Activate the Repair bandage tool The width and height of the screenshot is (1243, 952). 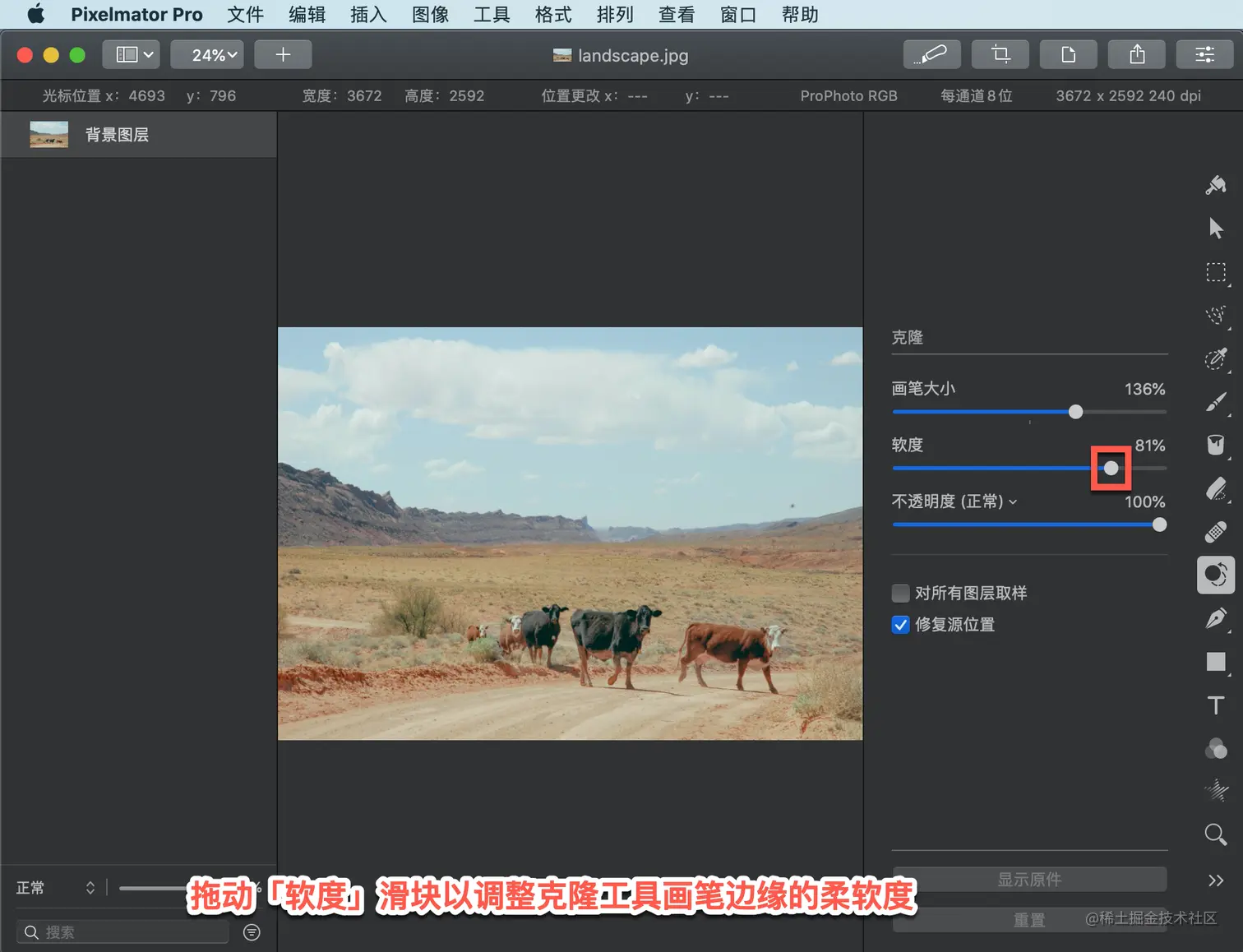[1216, 532]
